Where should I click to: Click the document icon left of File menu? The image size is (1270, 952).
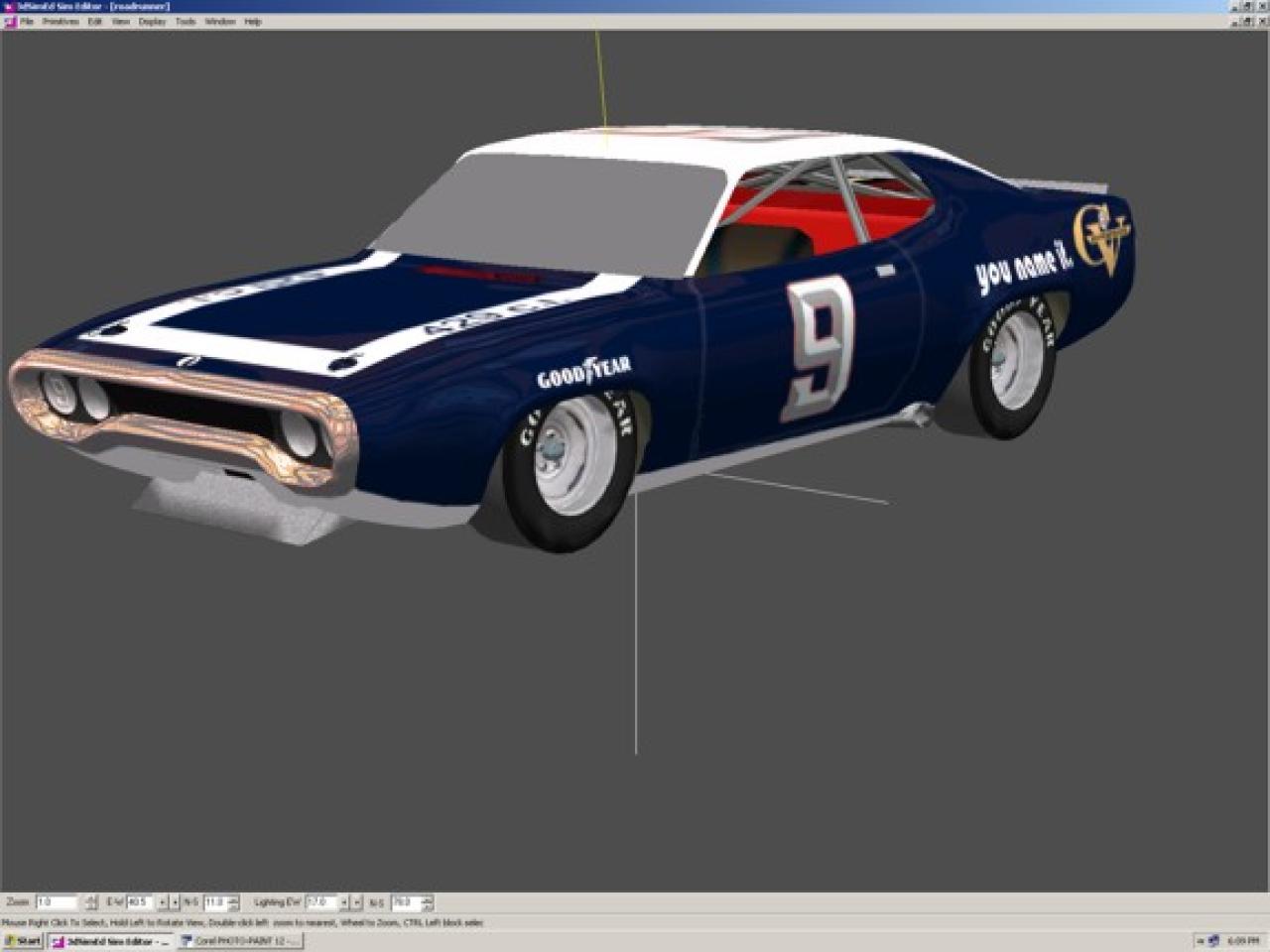[x=10, y=21]
